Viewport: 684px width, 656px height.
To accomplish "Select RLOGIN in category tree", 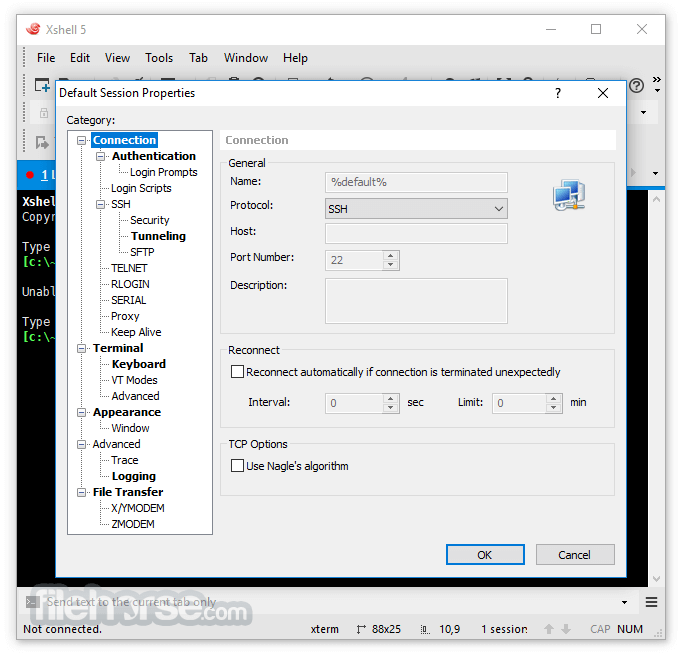I will [x=130, y=284].
